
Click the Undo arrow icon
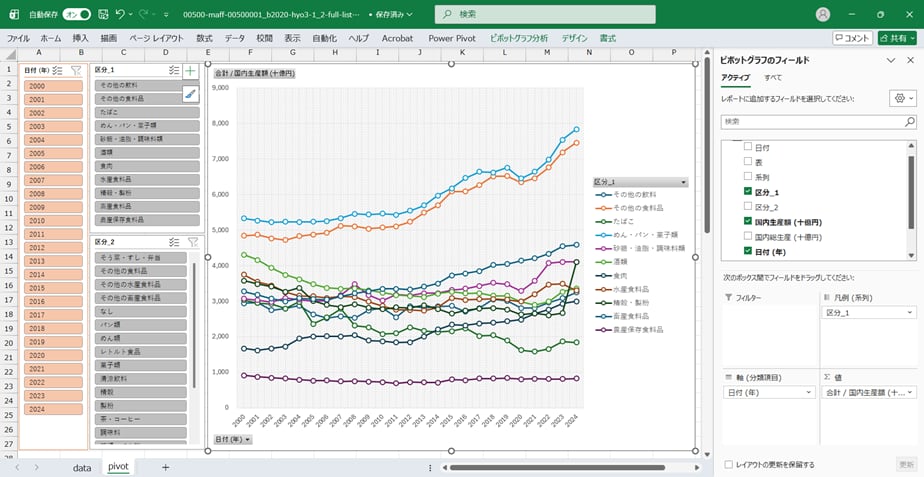pyautogui.click(x=121, y=14)
